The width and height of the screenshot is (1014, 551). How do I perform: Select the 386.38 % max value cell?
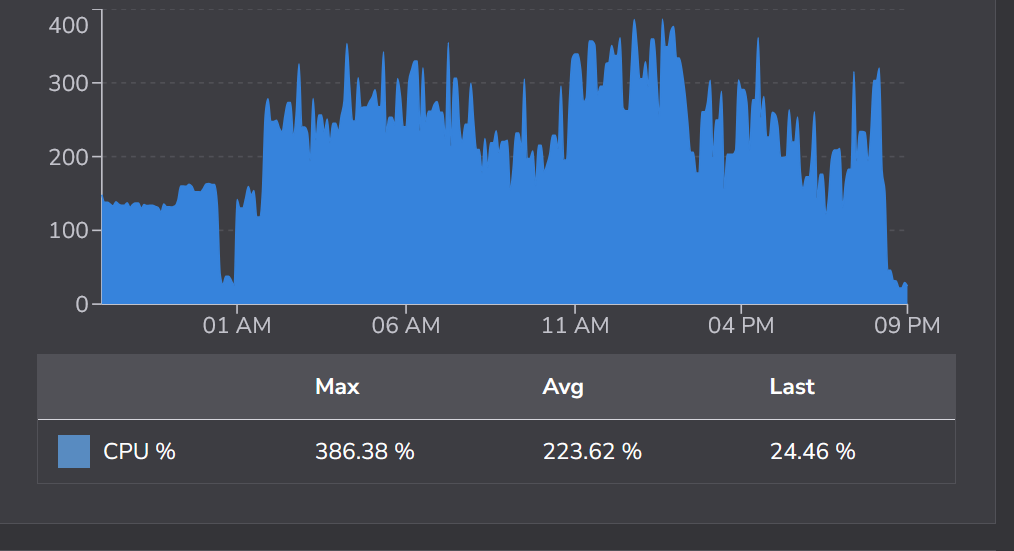364,451
